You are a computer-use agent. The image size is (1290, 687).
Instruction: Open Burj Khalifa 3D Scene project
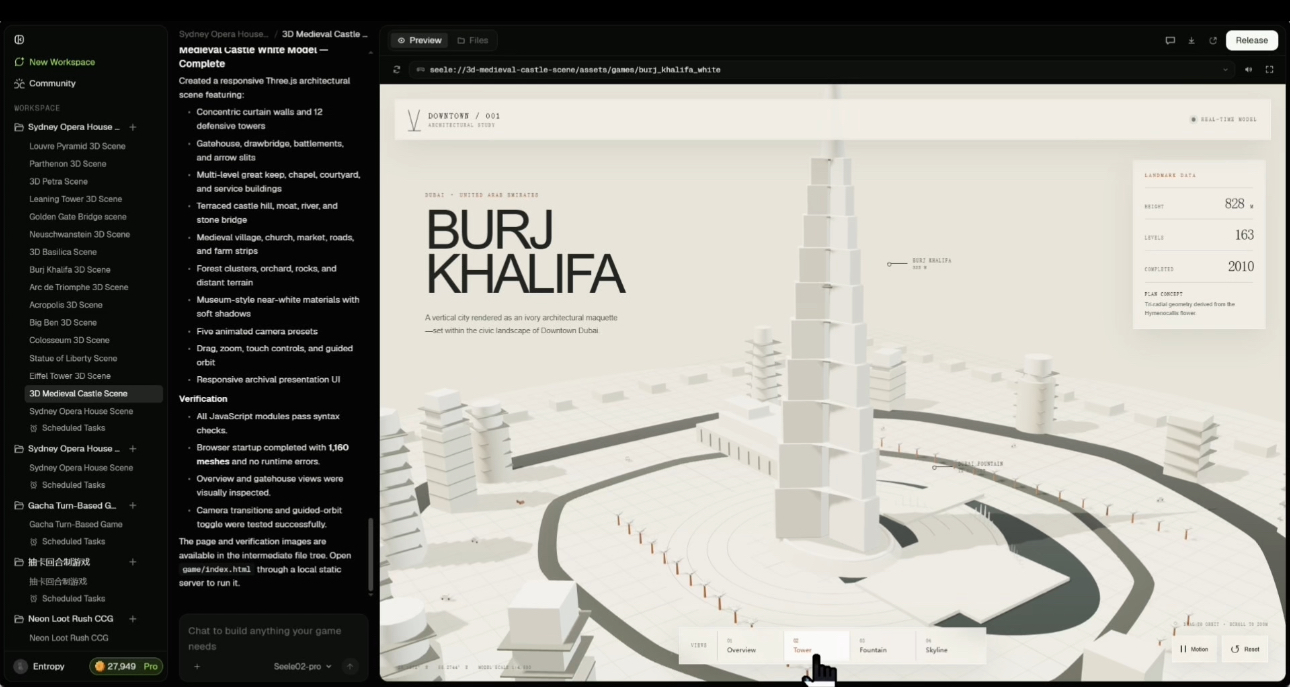pos(70,270)
